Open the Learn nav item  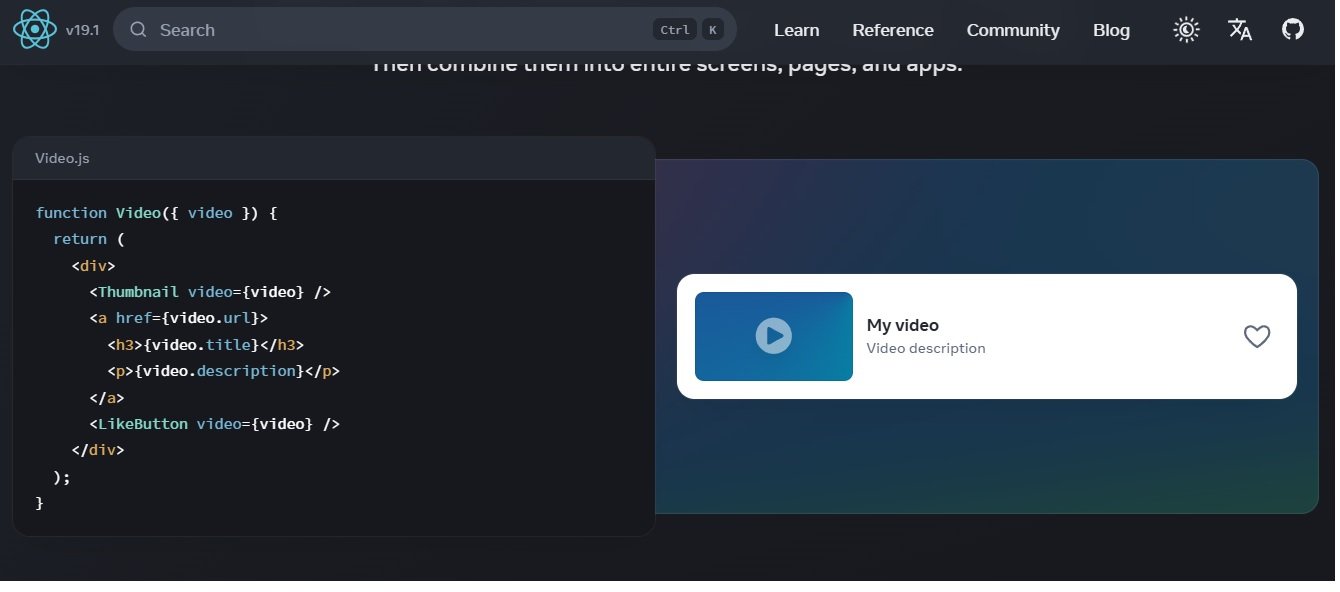coord(796,30)
